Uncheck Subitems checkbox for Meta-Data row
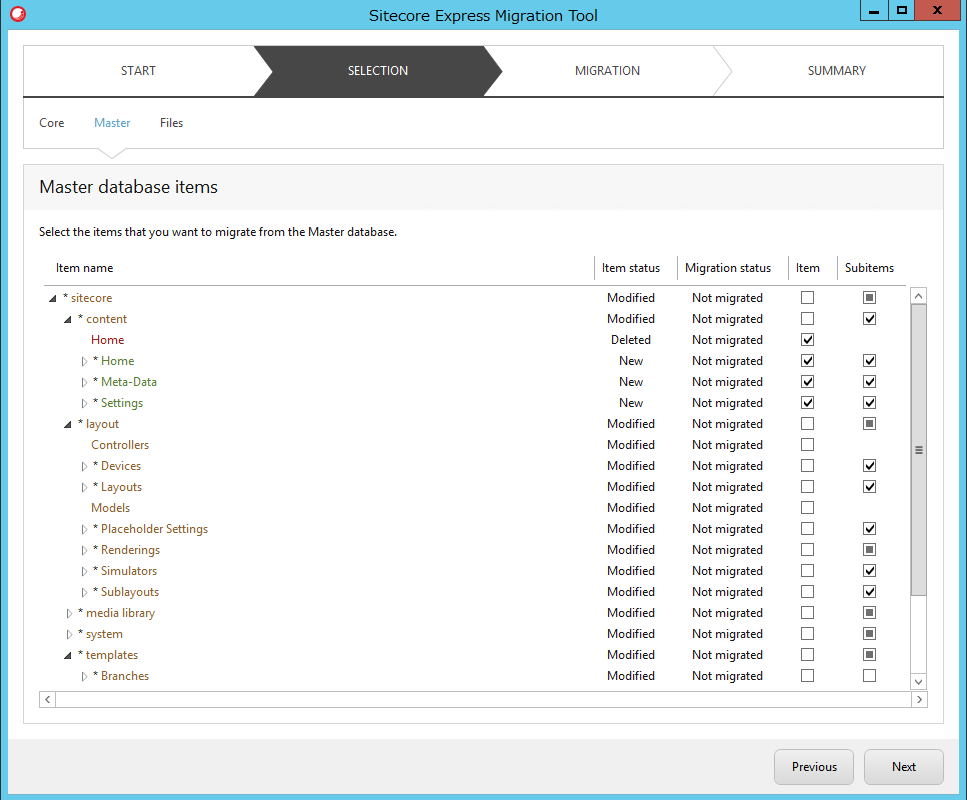The height and width of the screenshot is (800, 967). 870,382
